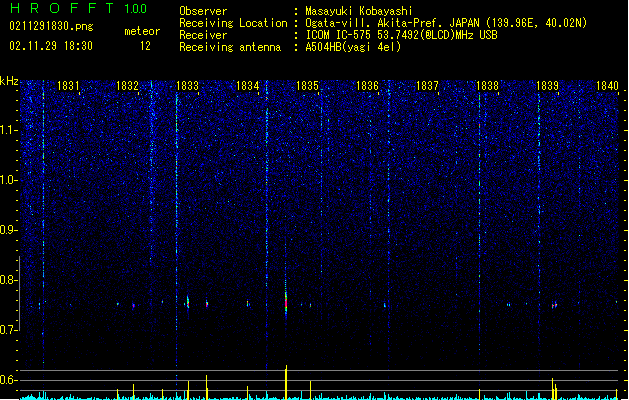The width and height of the screenshot is (629, 400).
Task: Select the Ogata-vill. Akita-Pref. JAPAN location text
Action: [446, 23]
